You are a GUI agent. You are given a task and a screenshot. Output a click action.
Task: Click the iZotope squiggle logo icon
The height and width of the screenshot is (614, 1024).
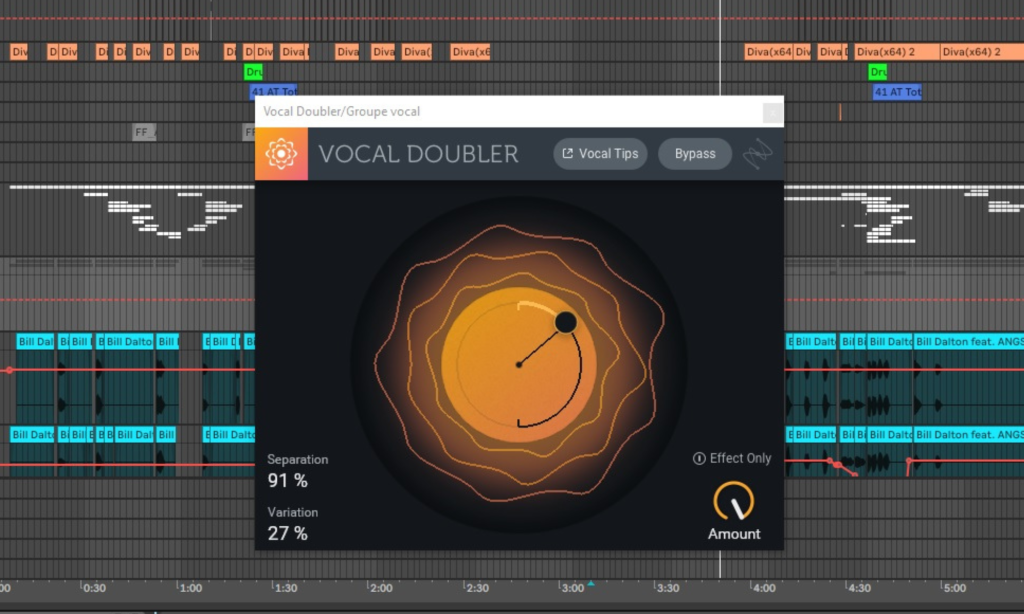[x=757, y=154]
